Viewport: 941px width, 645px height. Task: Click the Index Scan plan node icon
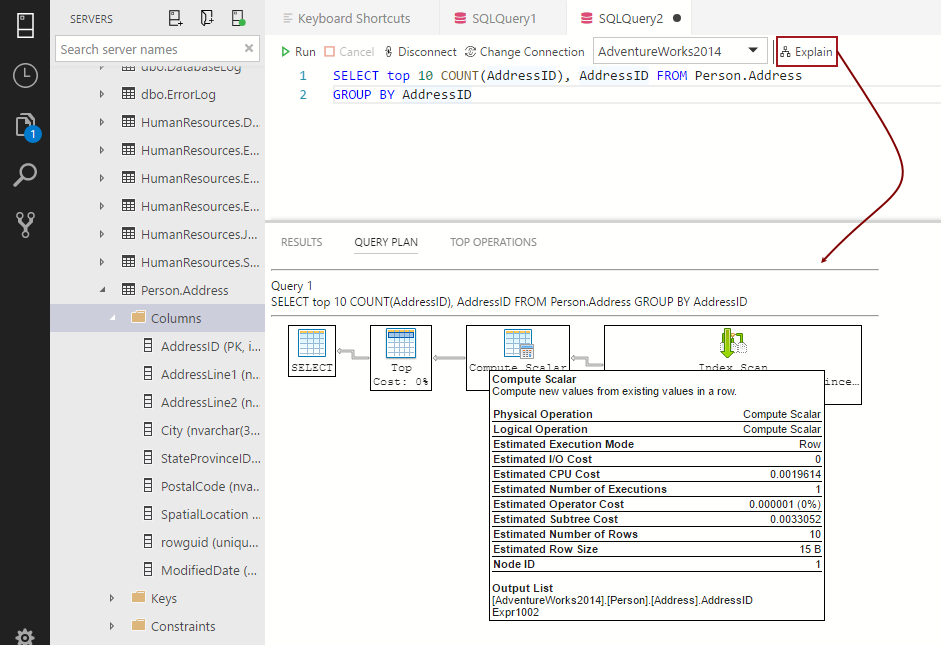(733, 343)
